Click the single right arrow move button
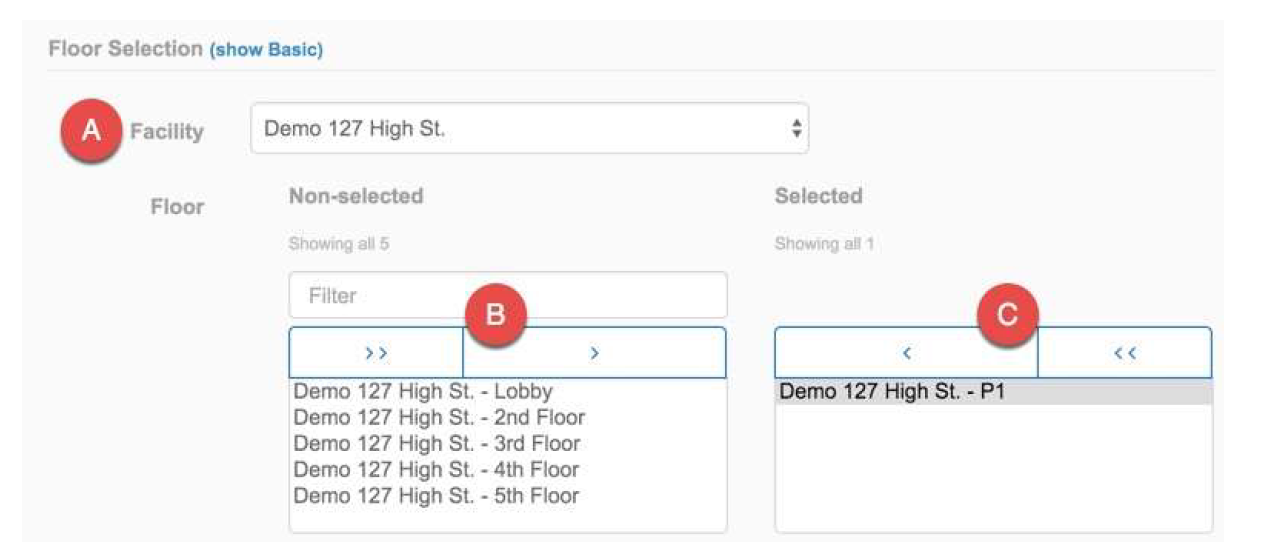This screenshot has width=1272, height=559. point(594,353)
